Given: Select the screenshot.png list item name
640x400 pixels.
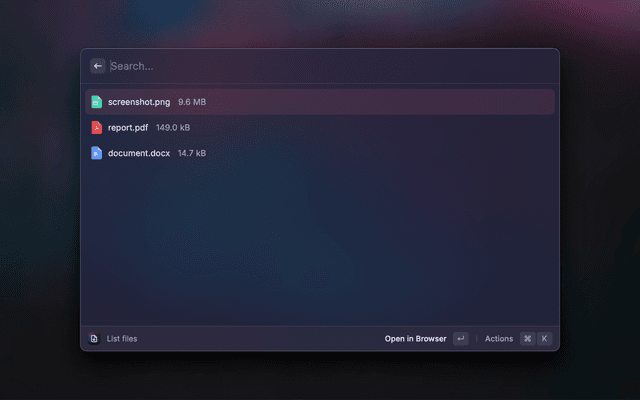Looking at the screenshot, I should tap(139, 102).
